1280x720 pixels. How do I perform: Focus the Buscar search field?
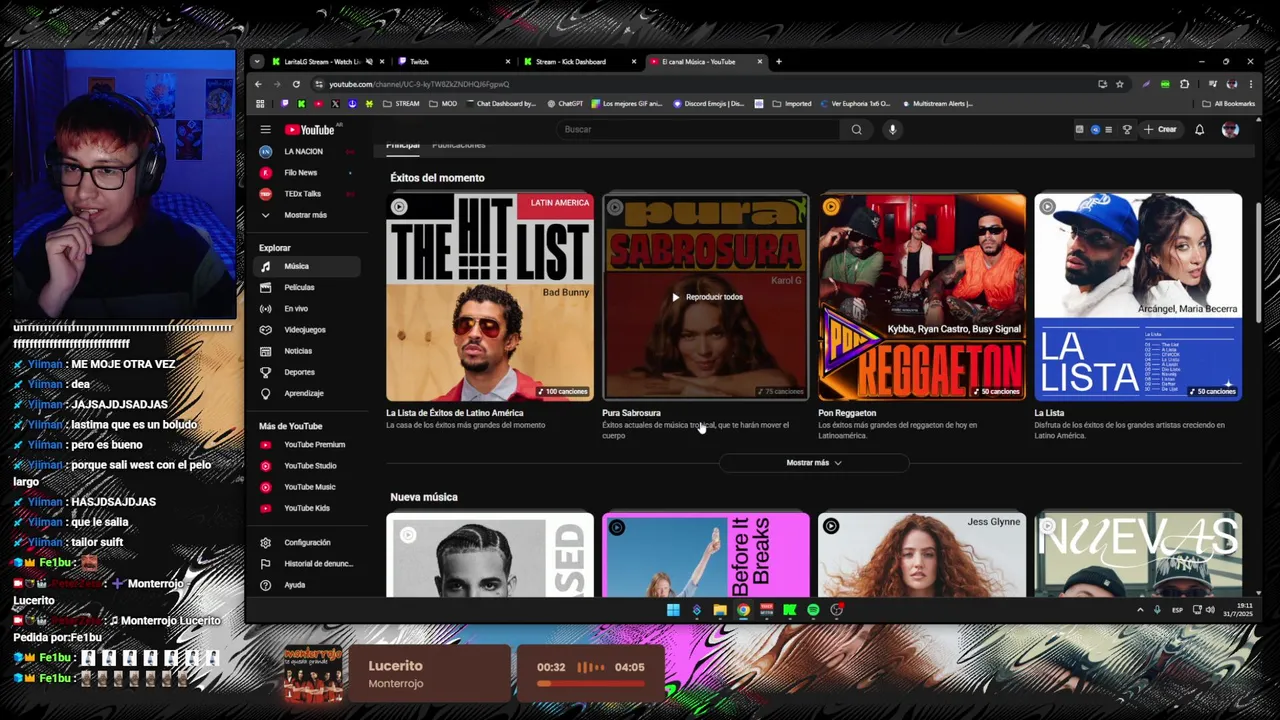tap(700, 129)
